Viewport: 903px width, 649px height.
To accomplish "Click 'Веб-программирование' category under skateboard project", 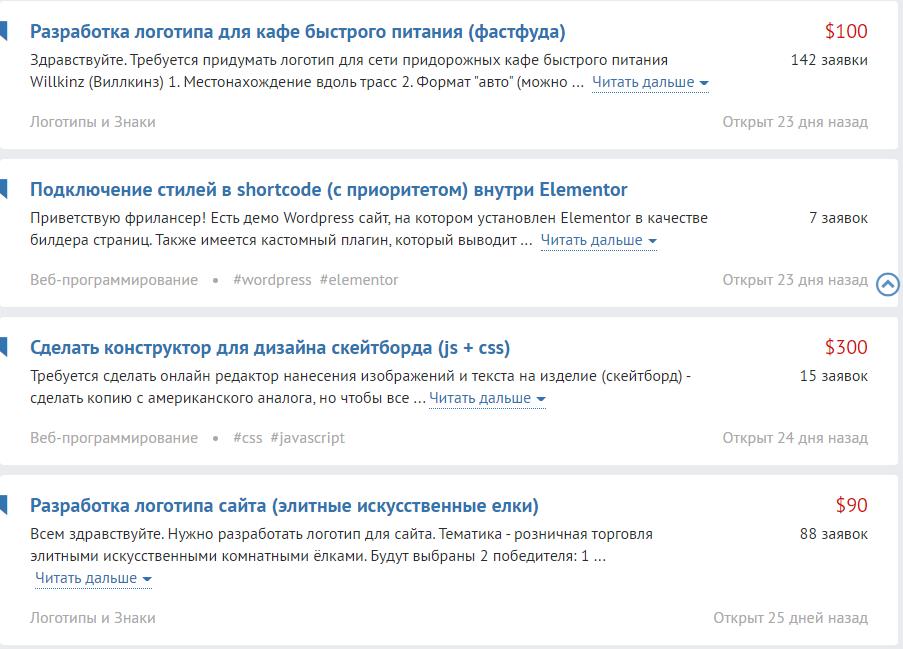I will (x=114, y=438).
